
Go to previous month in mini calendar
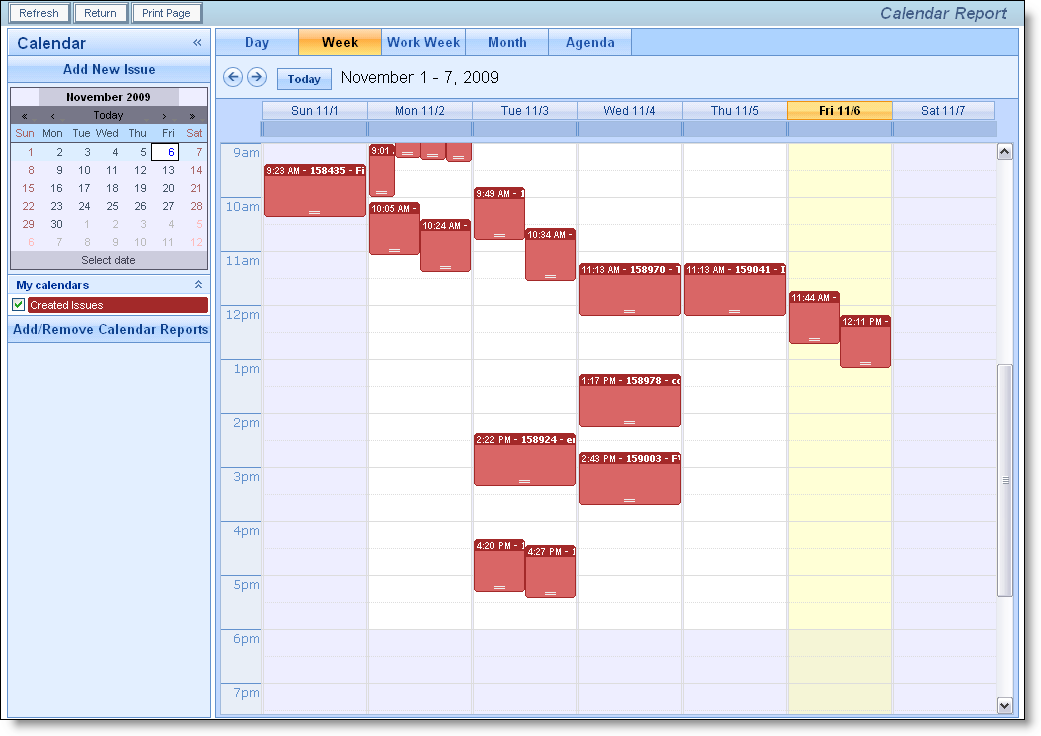pyautogui.click(x=53, y=116)
